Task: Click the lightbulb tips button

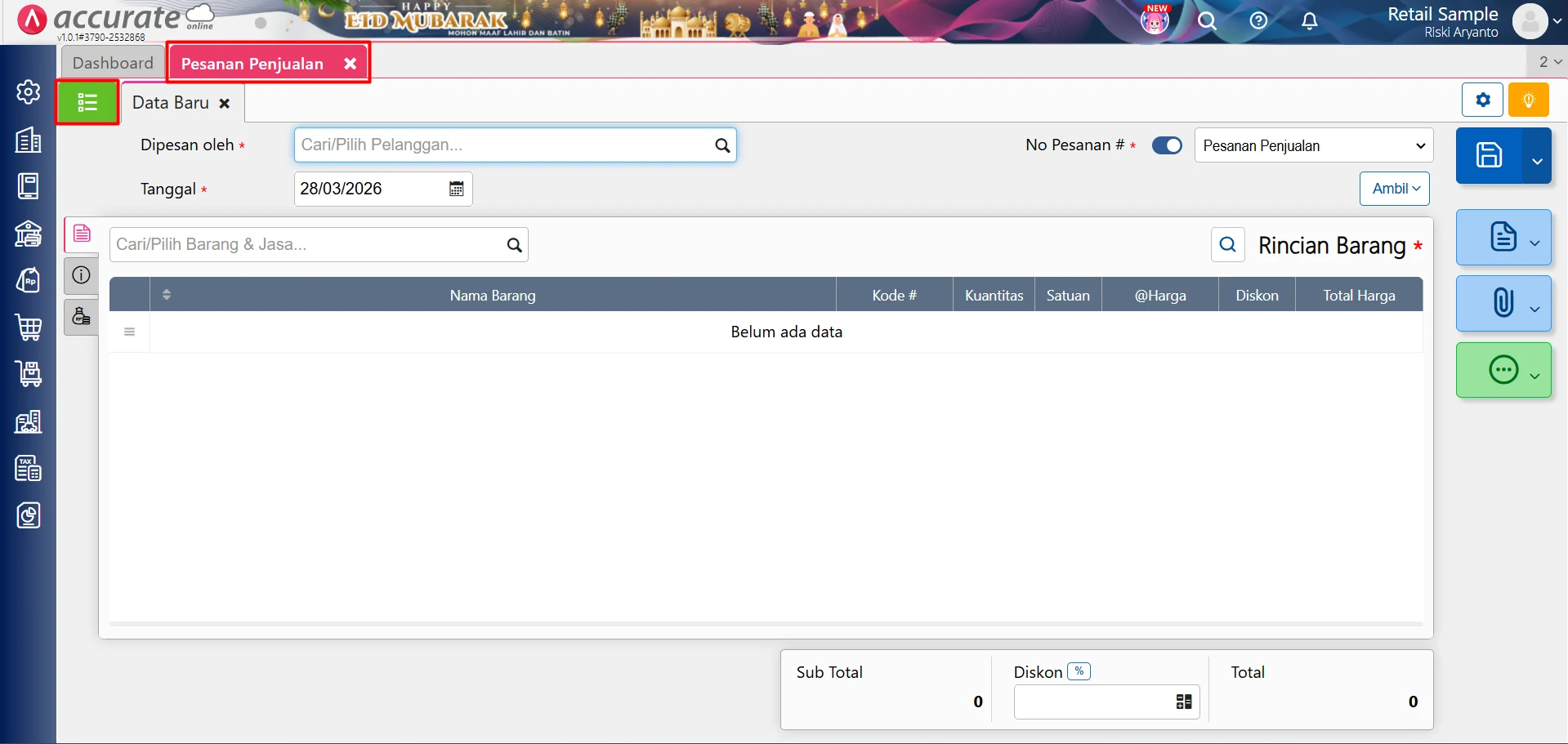Action: pos(1529,100)
